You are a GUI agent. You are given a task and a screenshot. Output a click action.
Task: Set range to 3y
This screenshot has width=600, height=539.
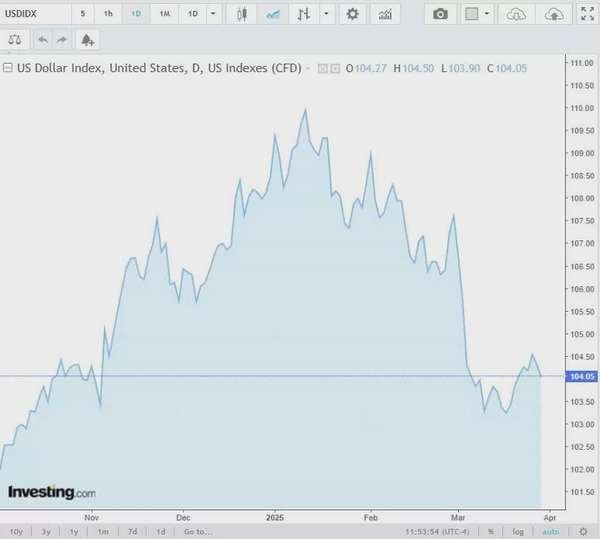(x=46, y=532)
